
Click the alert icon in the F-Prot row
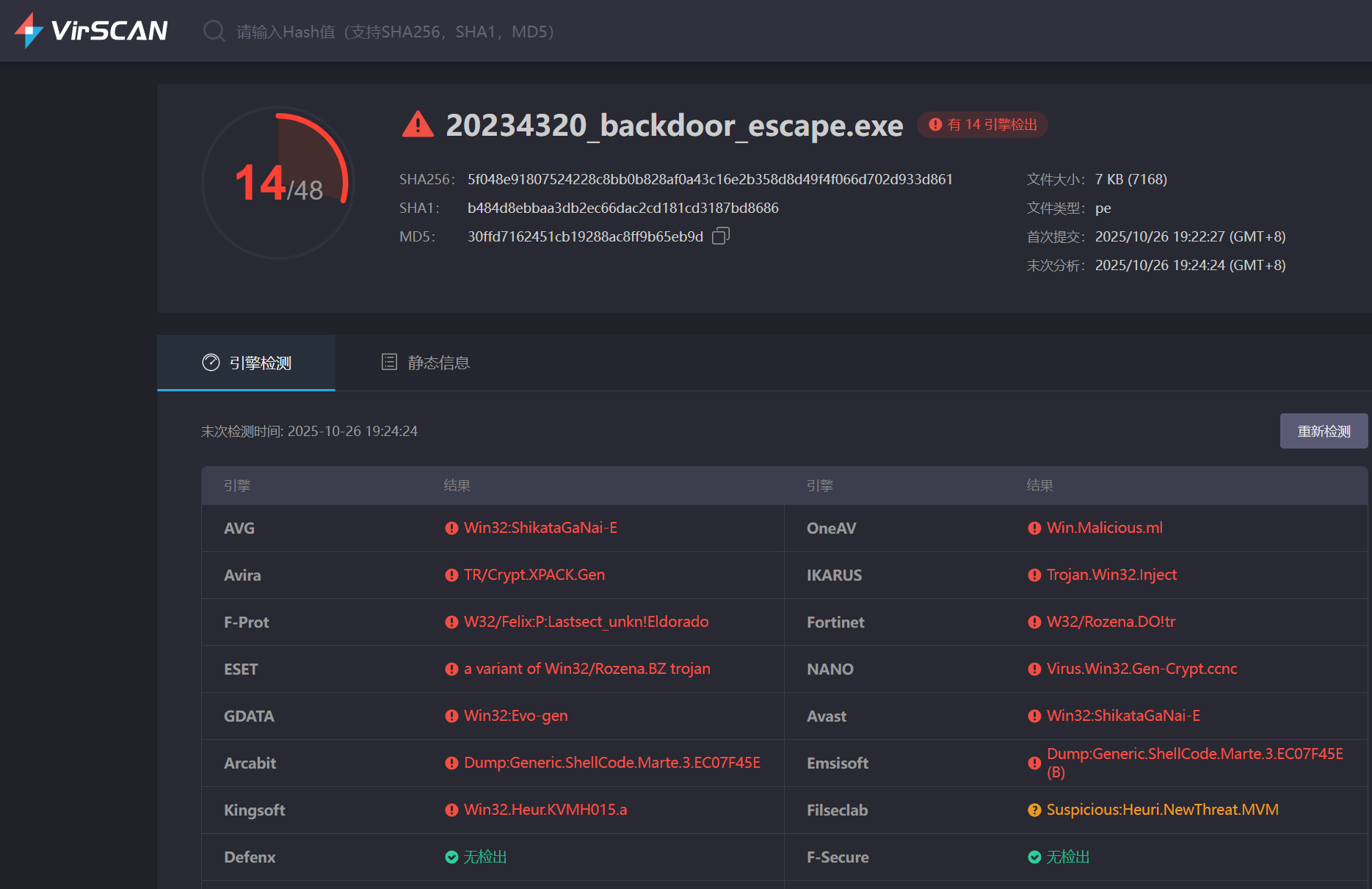[451, 622]
